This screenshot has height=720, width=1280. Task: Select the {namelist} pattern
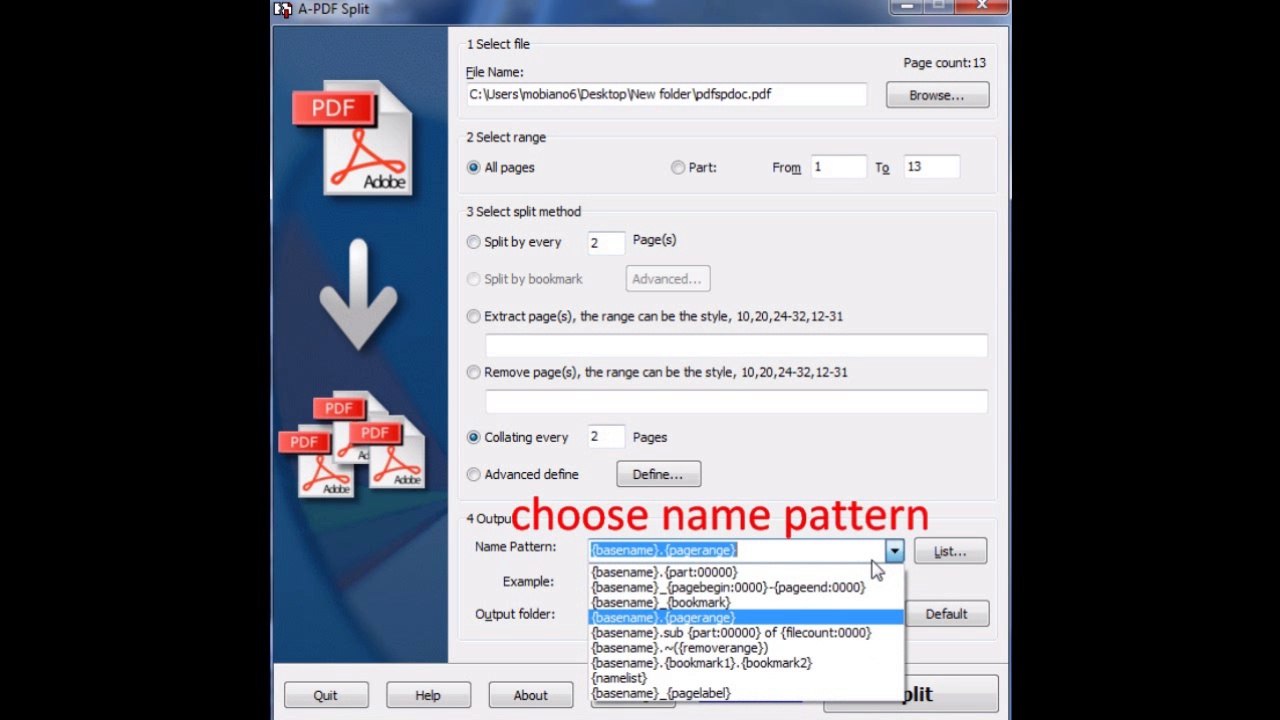point(746,677)
